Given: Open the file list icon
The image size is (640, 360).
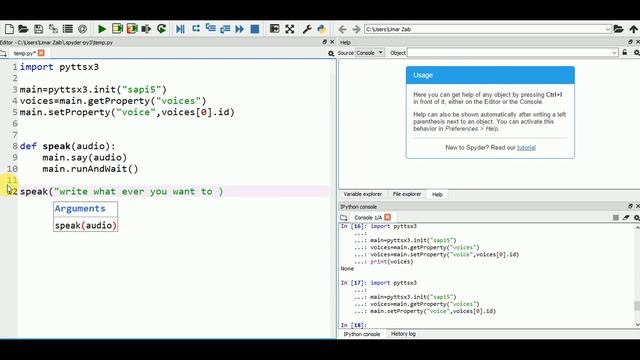Looking at the screenshot, I should (x=68, y=29).
